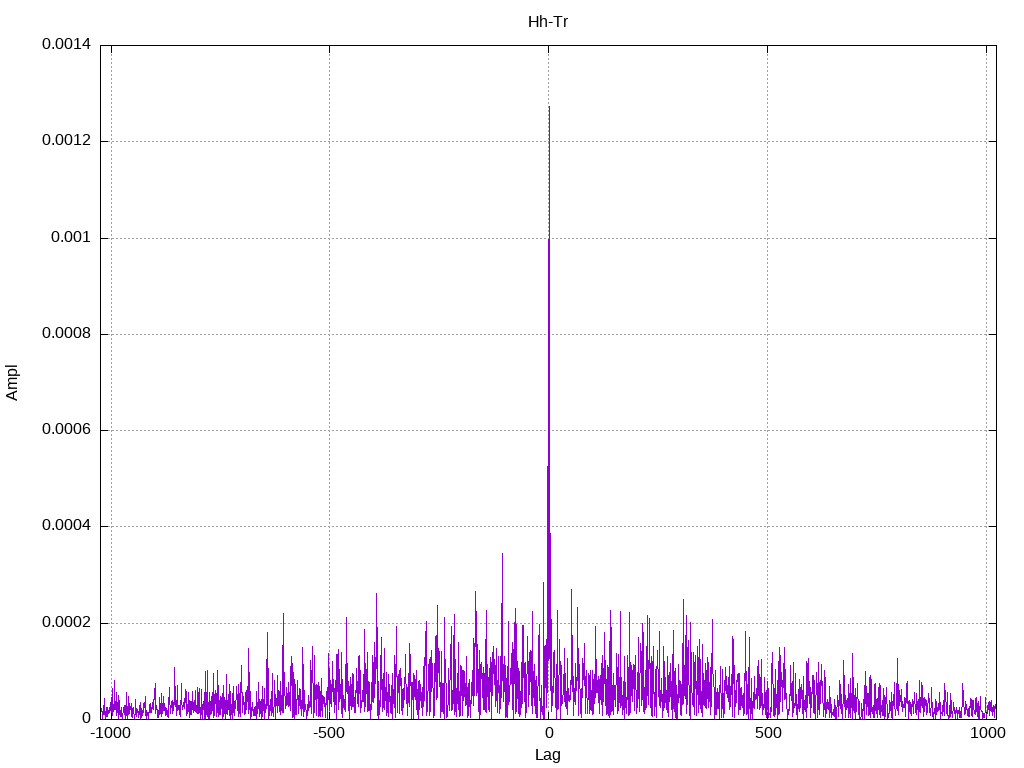Click the y-axis value 0.001
1024x768 pixels.
coord(71,237)
